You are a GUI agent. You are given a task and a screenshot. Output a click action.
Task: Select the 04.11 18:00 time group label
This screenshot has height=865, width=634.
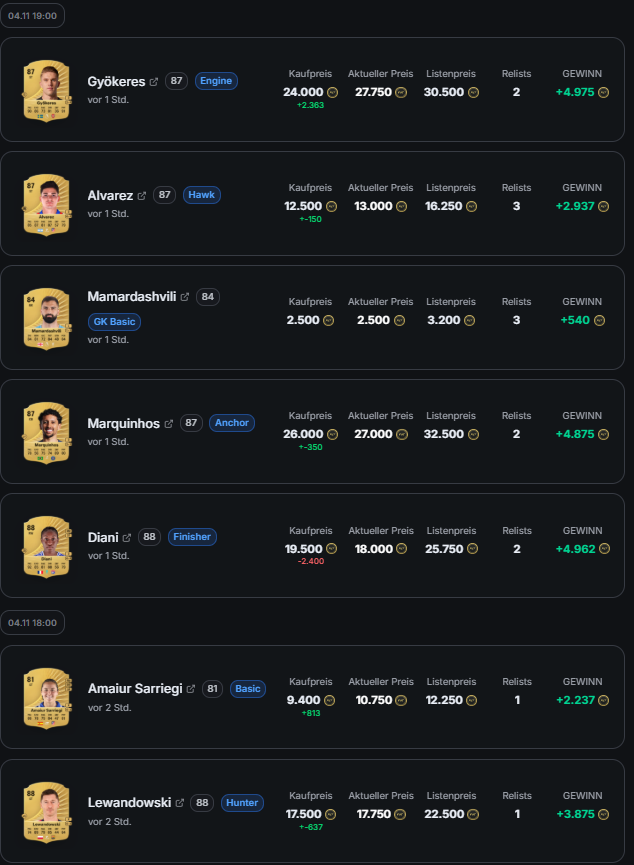click(x=33, y=623)
